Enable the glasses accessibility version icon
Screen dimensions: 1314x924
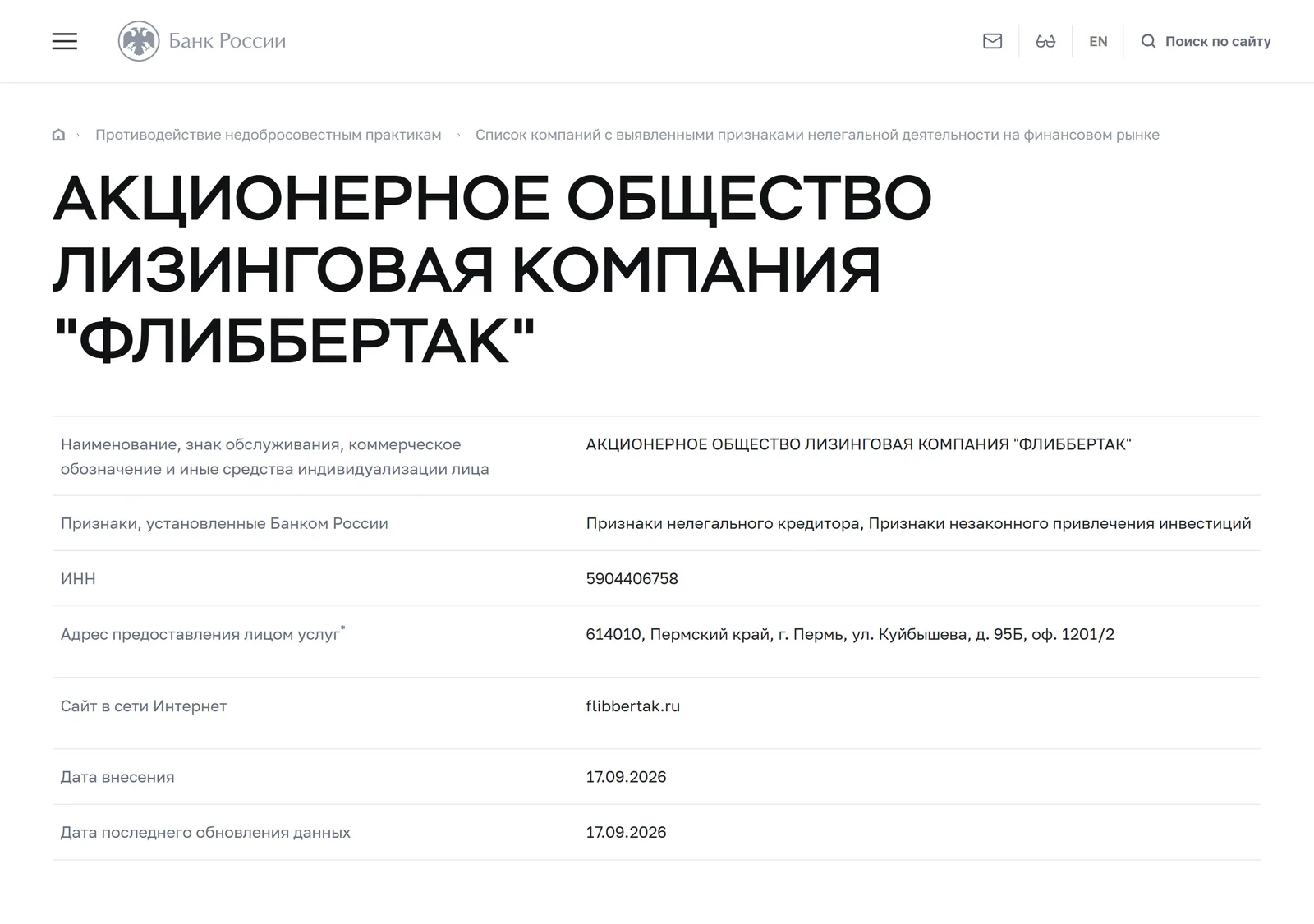click(1045, 41)
